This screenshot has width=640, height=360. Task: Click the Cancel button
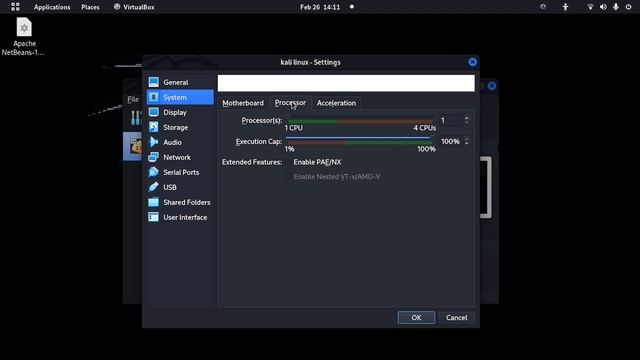click(456, 318)
